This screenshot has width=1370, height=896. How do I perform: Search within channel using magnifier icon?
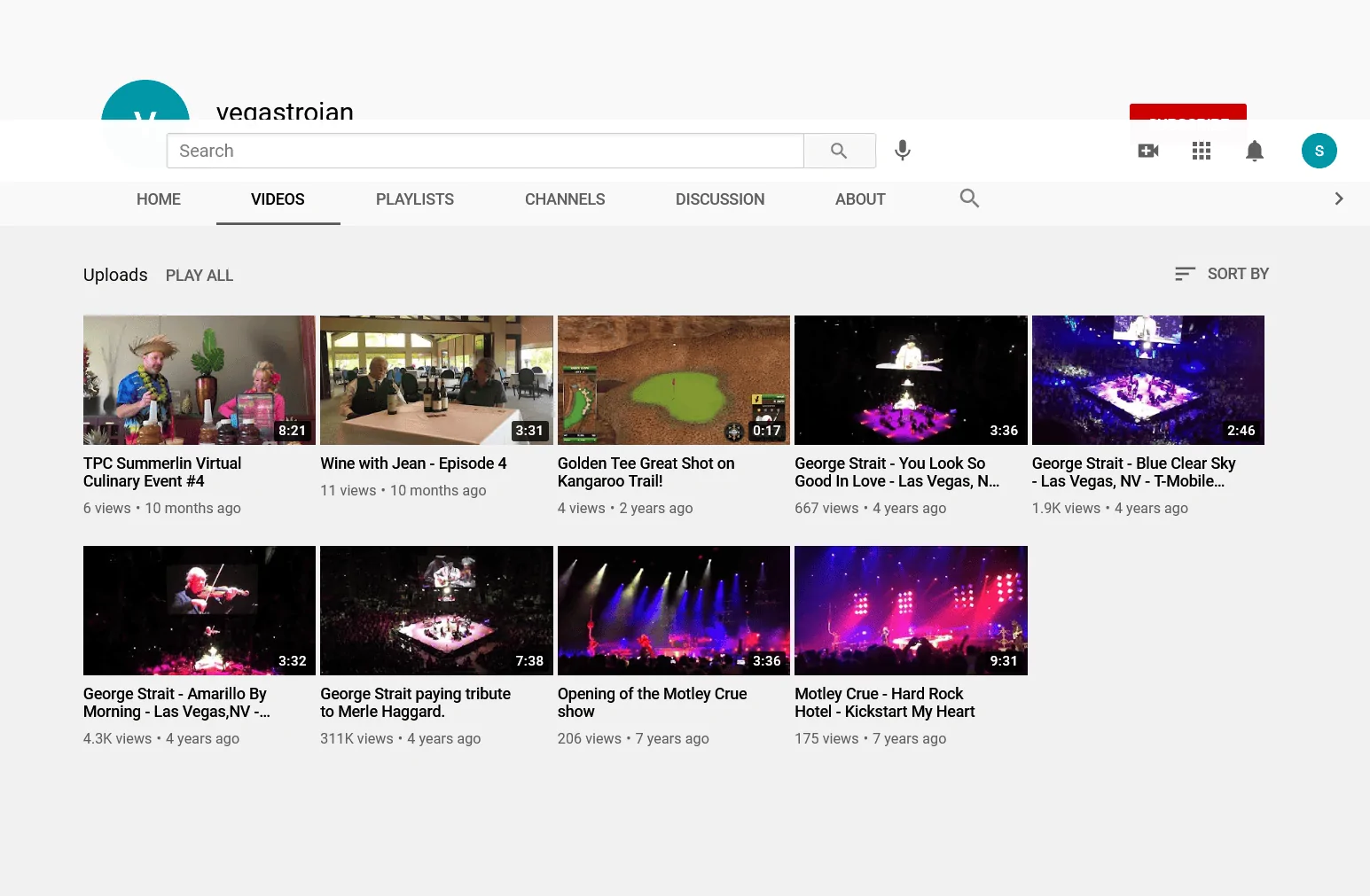click(x=969, y=199)
